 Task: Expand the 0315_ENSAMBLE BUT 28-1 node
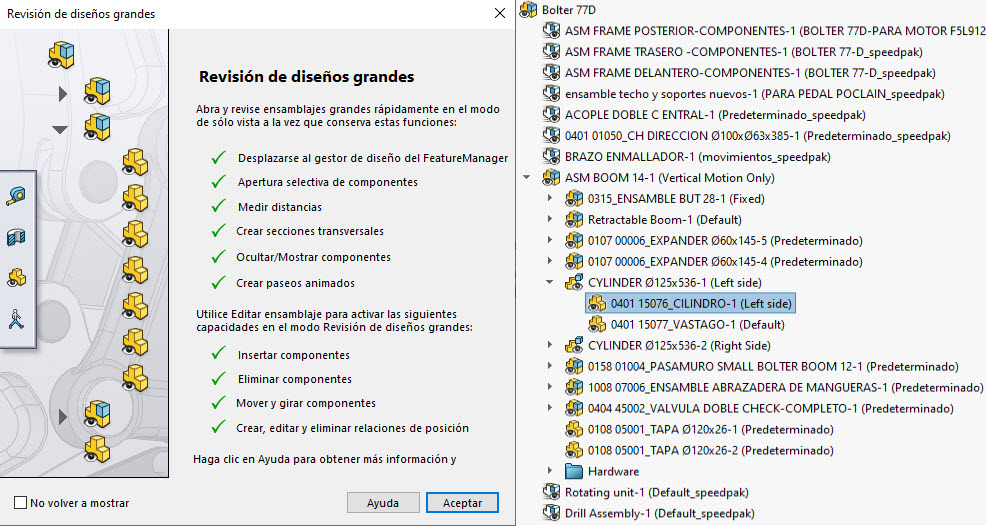point(550,199)
